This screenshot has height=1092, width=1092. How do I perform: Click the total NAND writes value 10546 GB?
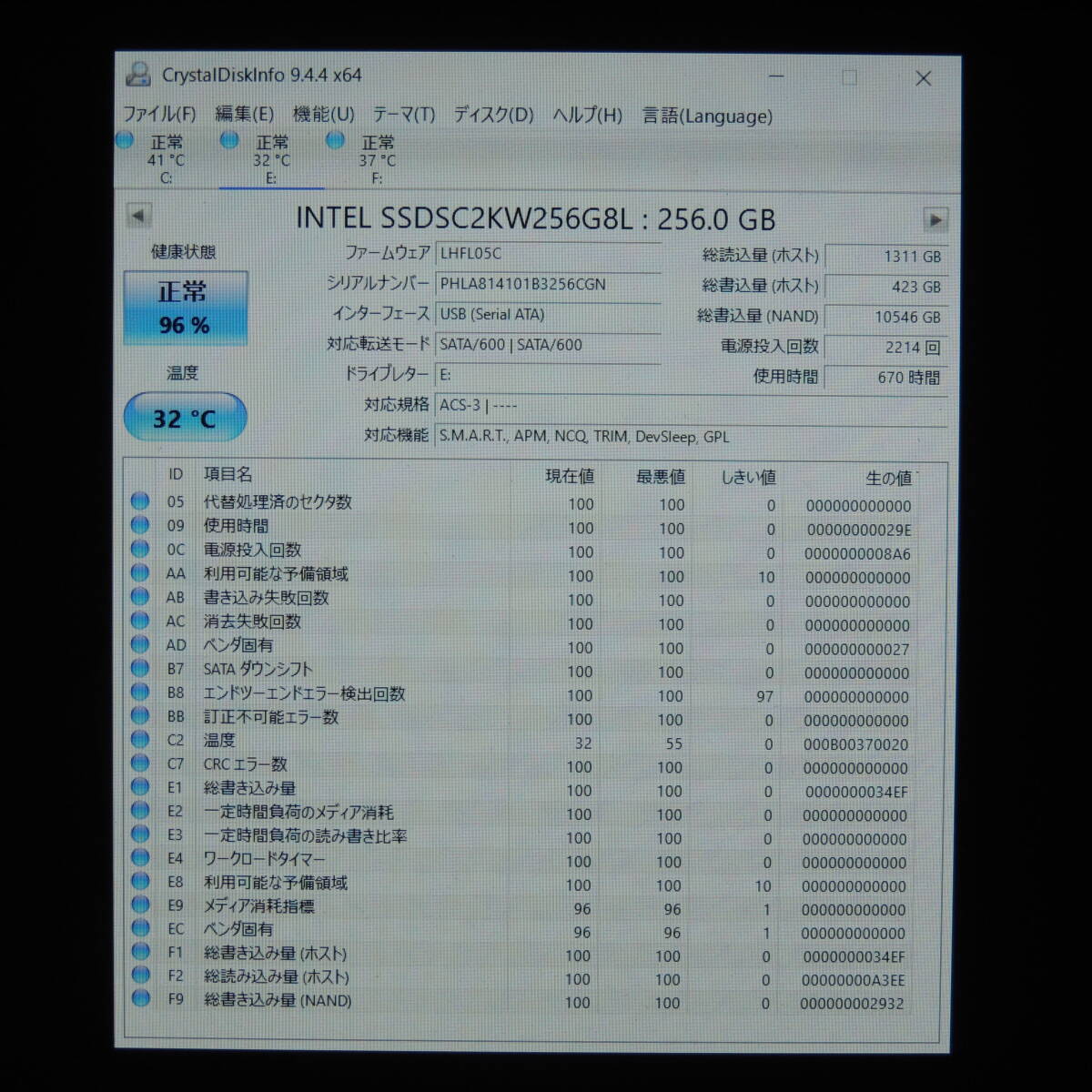coord(885,318)
